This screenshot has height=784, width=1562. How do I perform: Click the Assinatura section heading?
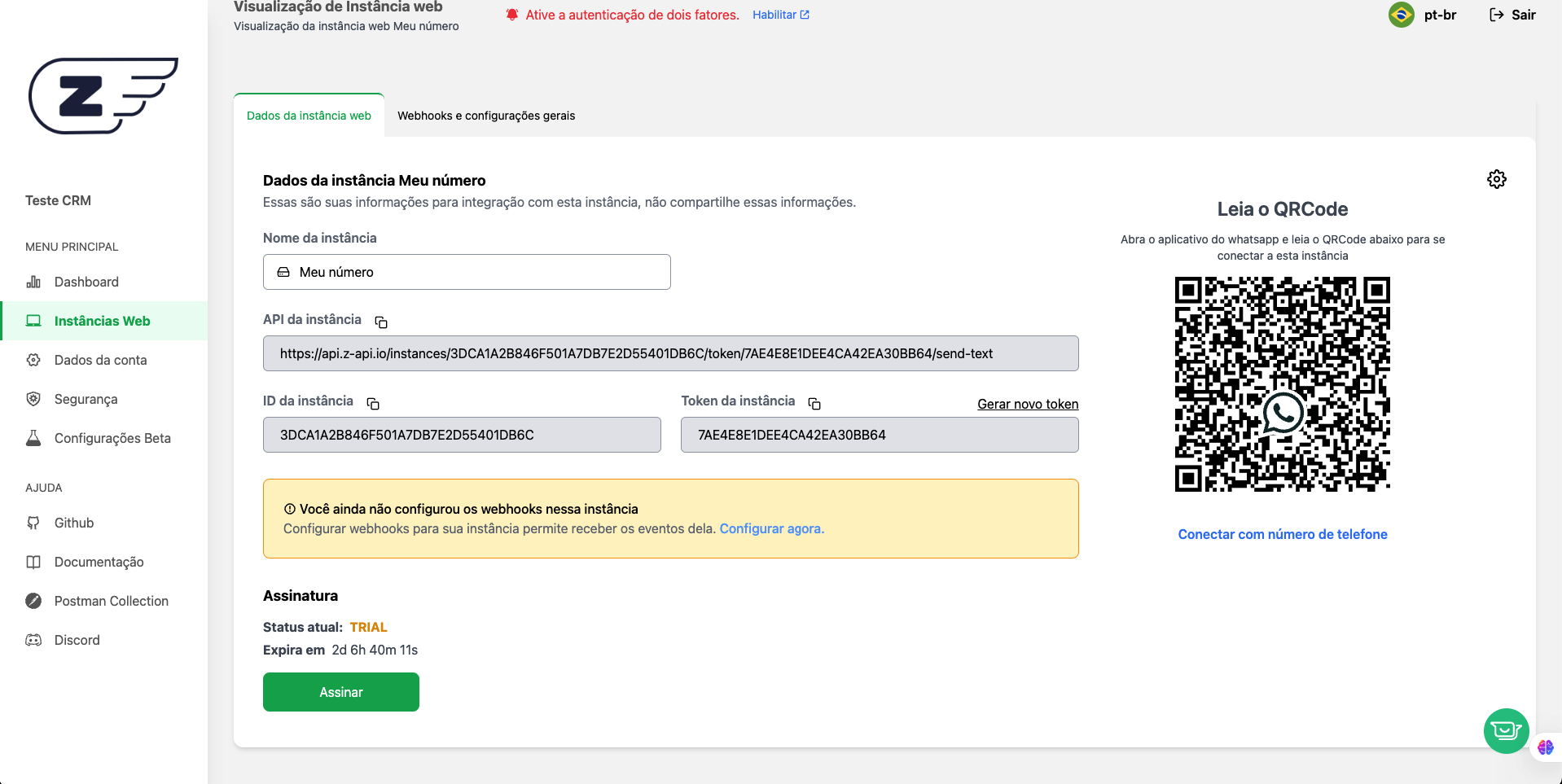coord(301,595)
